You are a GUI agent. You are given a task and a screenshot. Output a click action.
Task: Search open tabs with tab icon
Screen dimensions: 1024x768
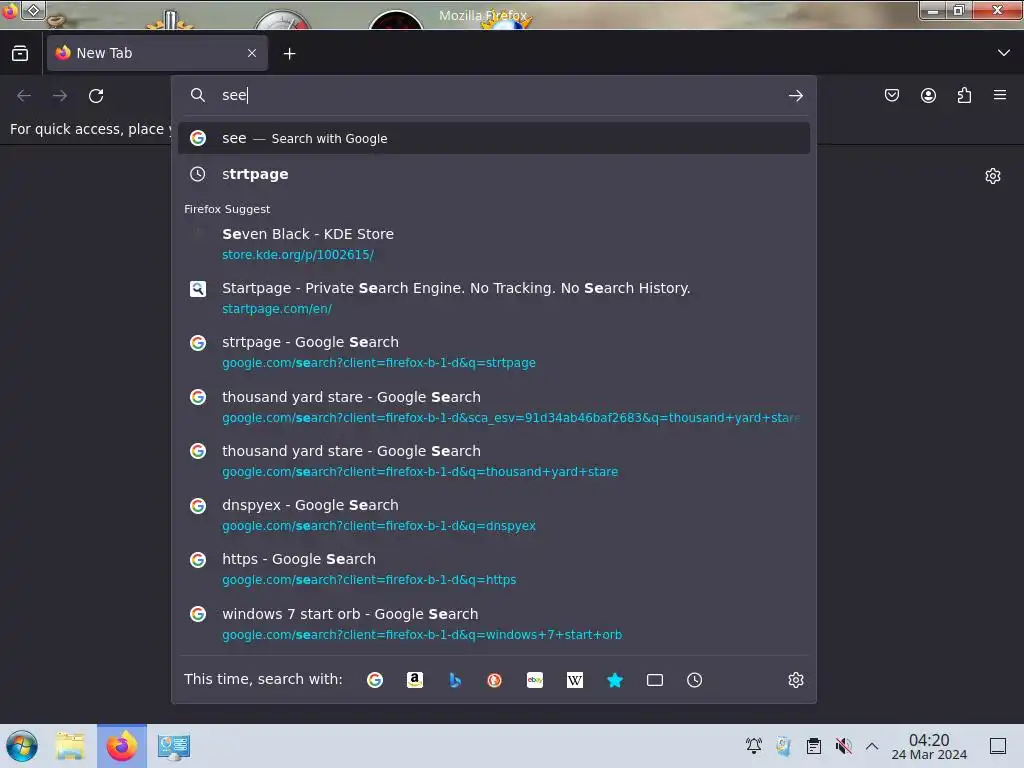coord(654,680)
